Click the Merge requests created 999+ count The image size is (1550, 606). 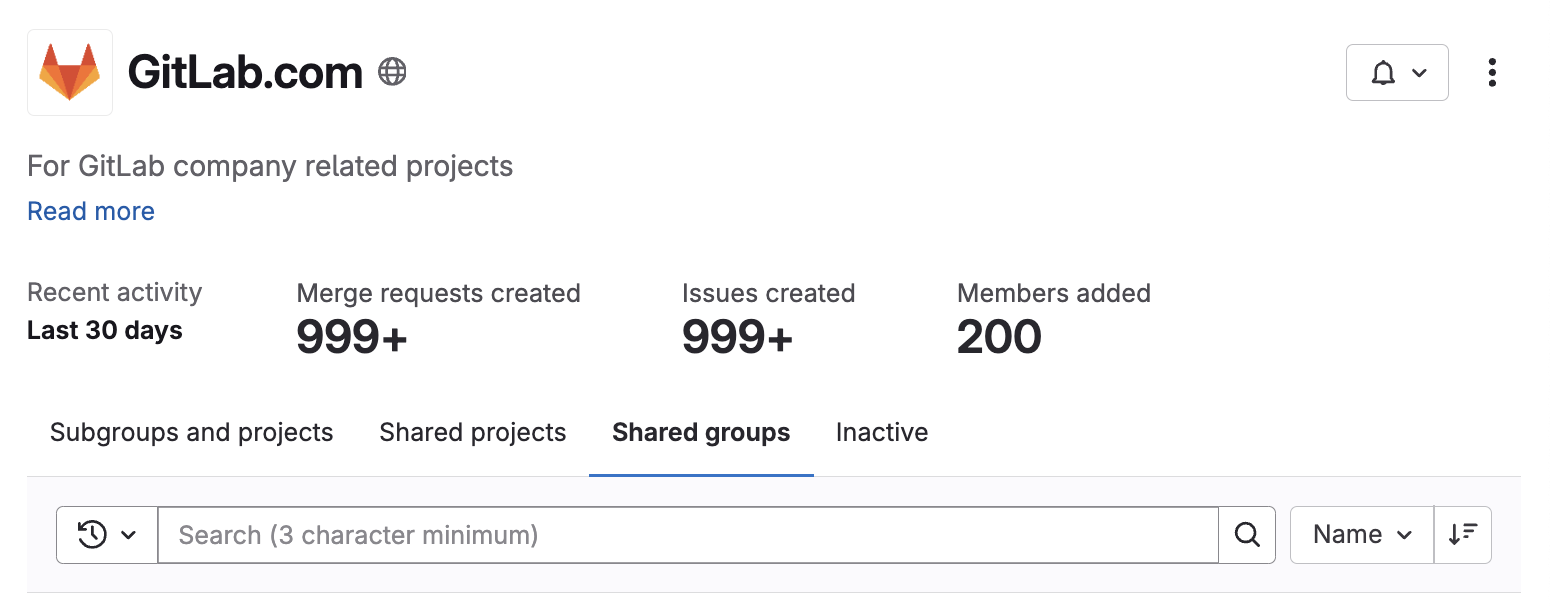point(352,338)
